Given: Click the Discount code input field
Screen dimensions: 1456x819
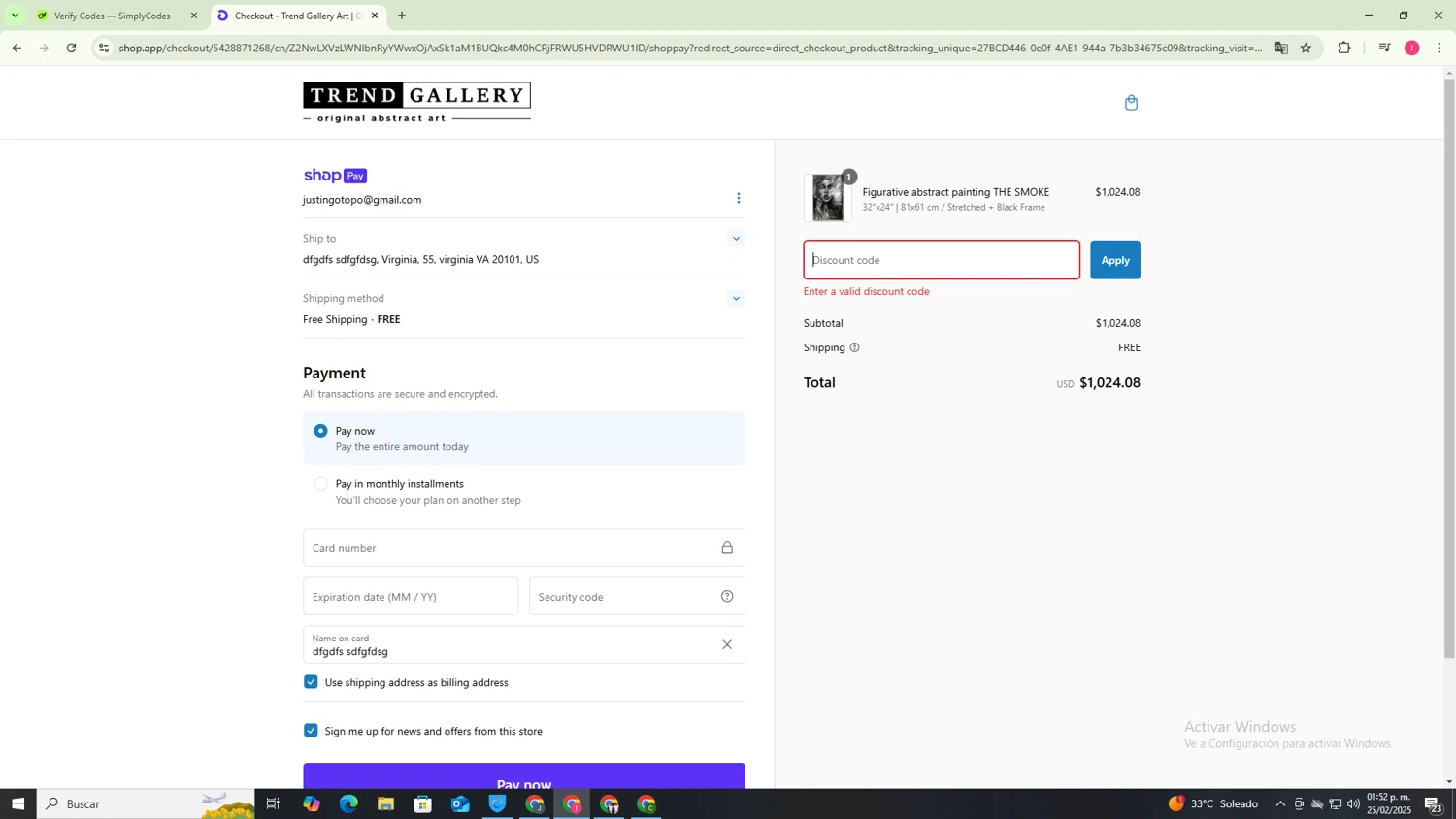Looking at the screenshot, I should coord(942,260).
